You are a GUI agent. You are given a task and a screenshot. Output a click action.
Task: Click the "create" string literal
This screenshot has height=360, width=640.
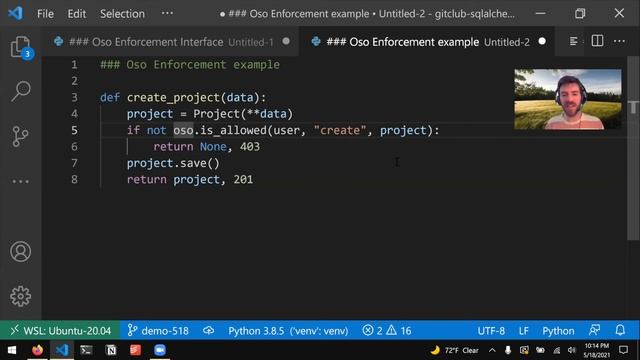340,130
